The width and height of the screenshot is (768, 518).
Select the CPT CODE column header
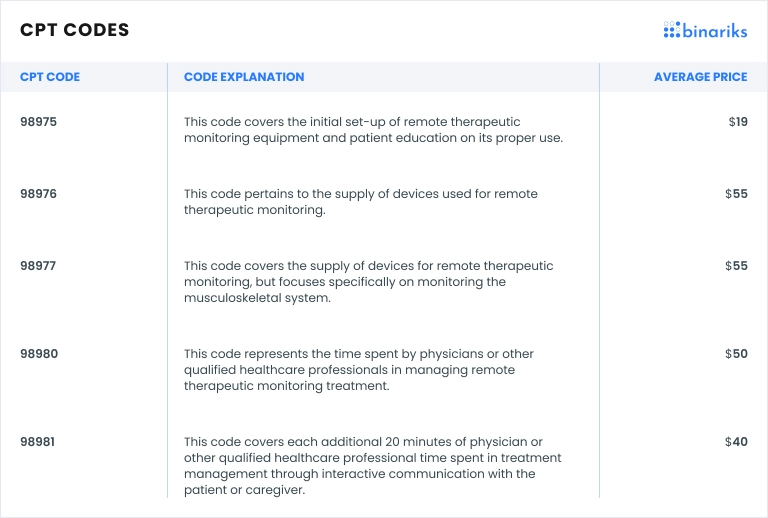tap(50, 77)
